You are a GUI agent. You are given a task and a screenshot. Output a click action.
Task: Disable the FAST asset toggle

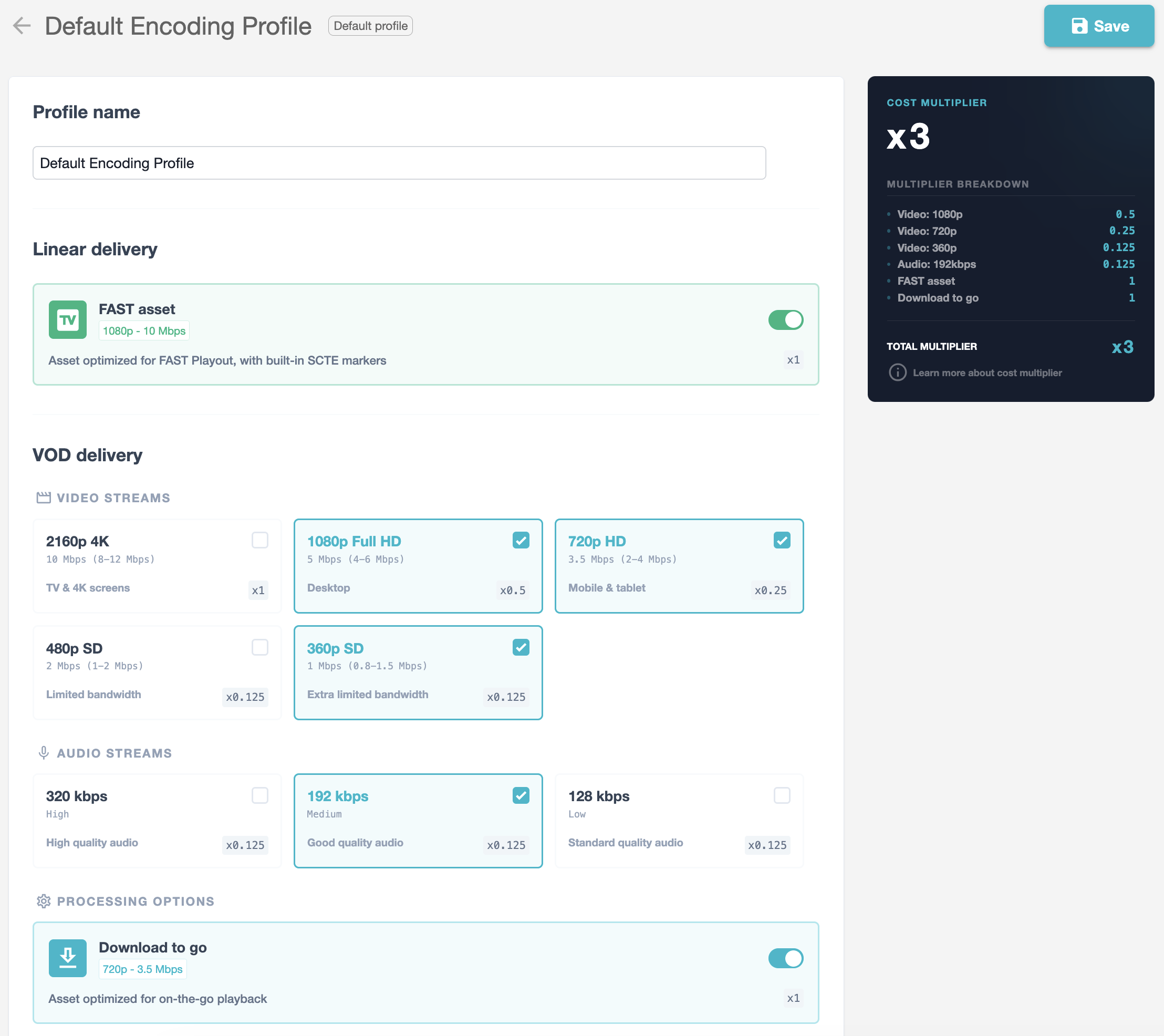pyautogui.click(x=785, y=320)
